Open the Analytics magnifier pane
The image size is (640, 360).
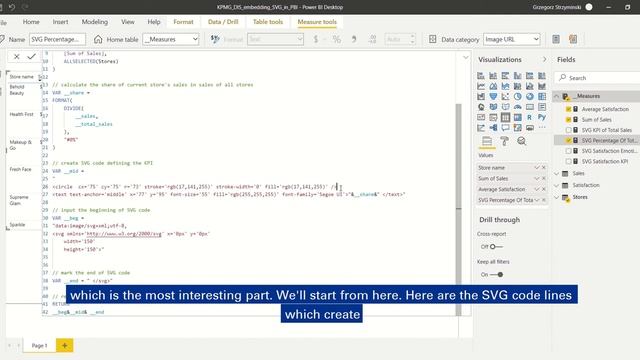click(x=521, y=141)
